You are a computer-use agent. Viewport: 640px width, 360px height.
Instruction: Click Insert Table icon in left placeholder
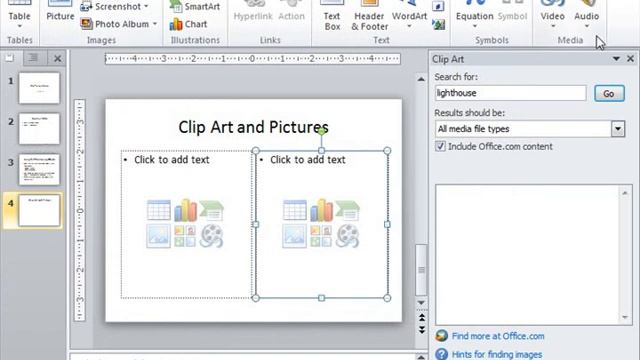click(159, 210)
